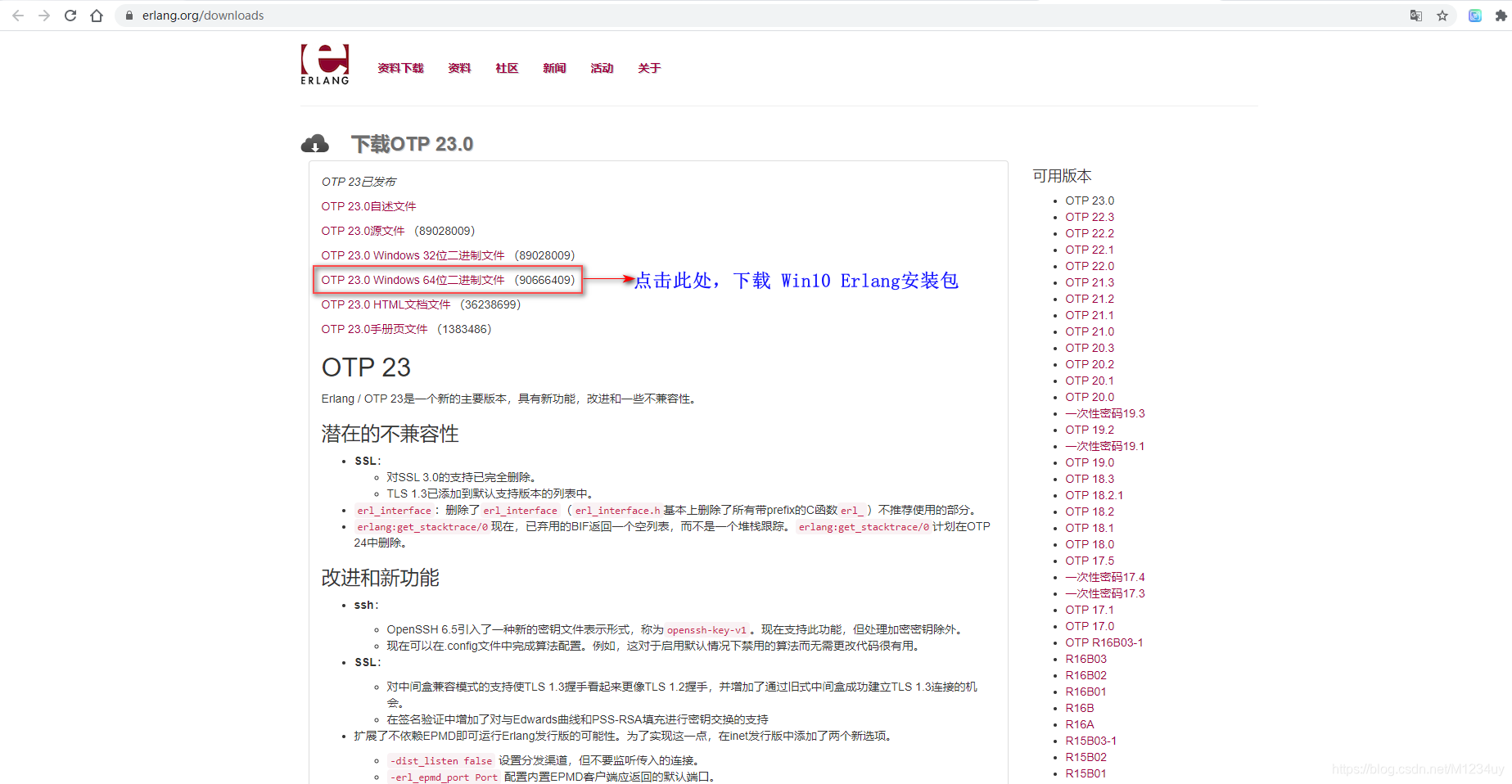This screenshot has width=1512, height=784.
Task: Download OTP 23.0手册页文件
Action: (x=374, y=329)
